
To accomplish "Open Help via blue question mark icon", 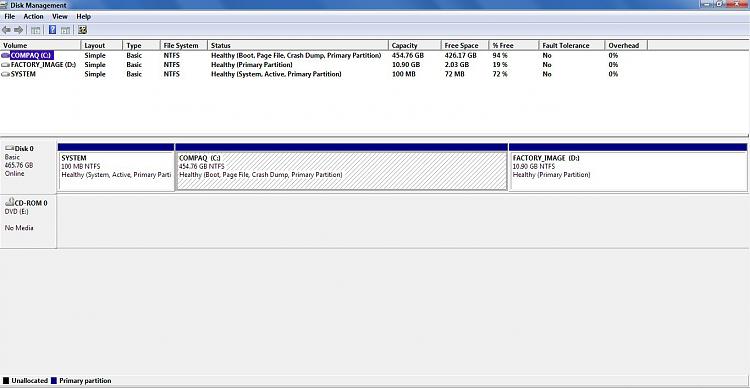I will coord(53,30).
